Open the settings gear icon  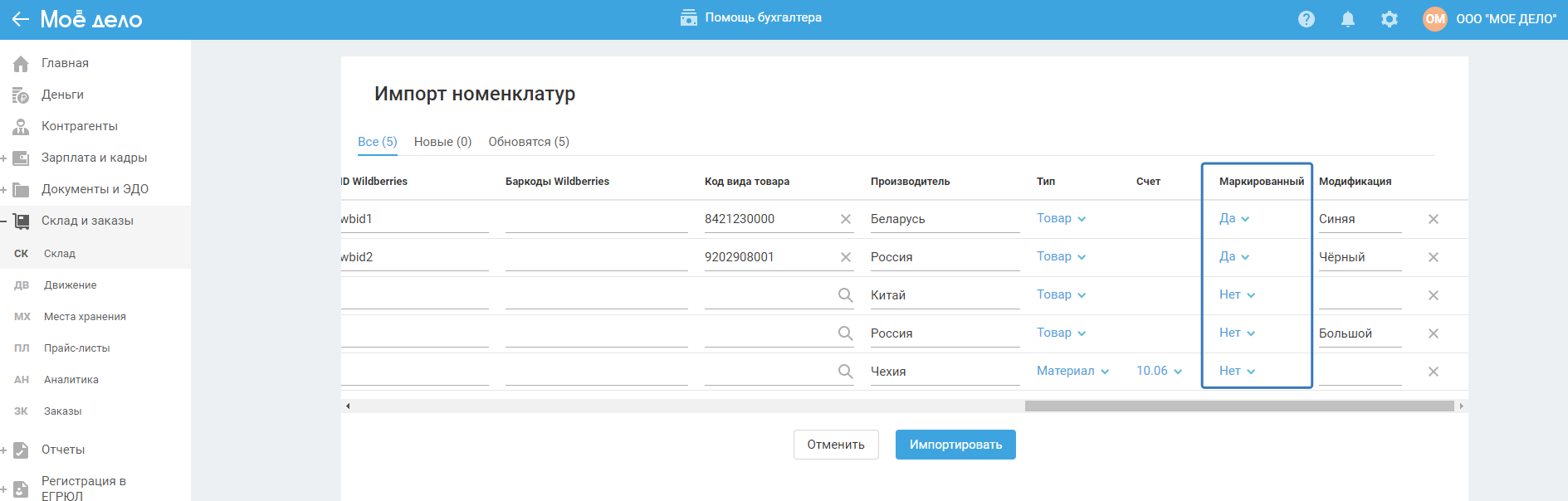[1390, 19]
